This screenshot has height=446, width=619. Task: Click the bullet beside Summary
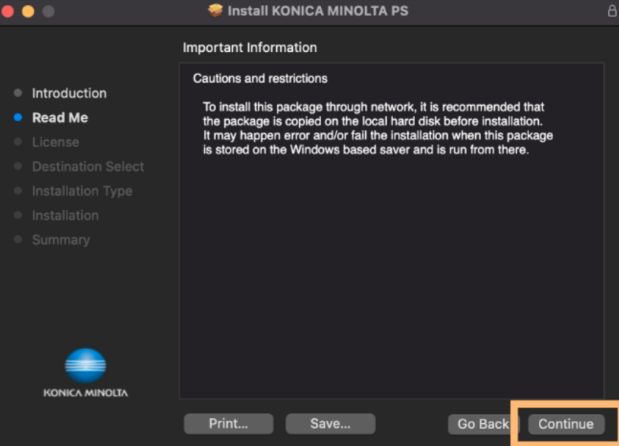[18, 240]
